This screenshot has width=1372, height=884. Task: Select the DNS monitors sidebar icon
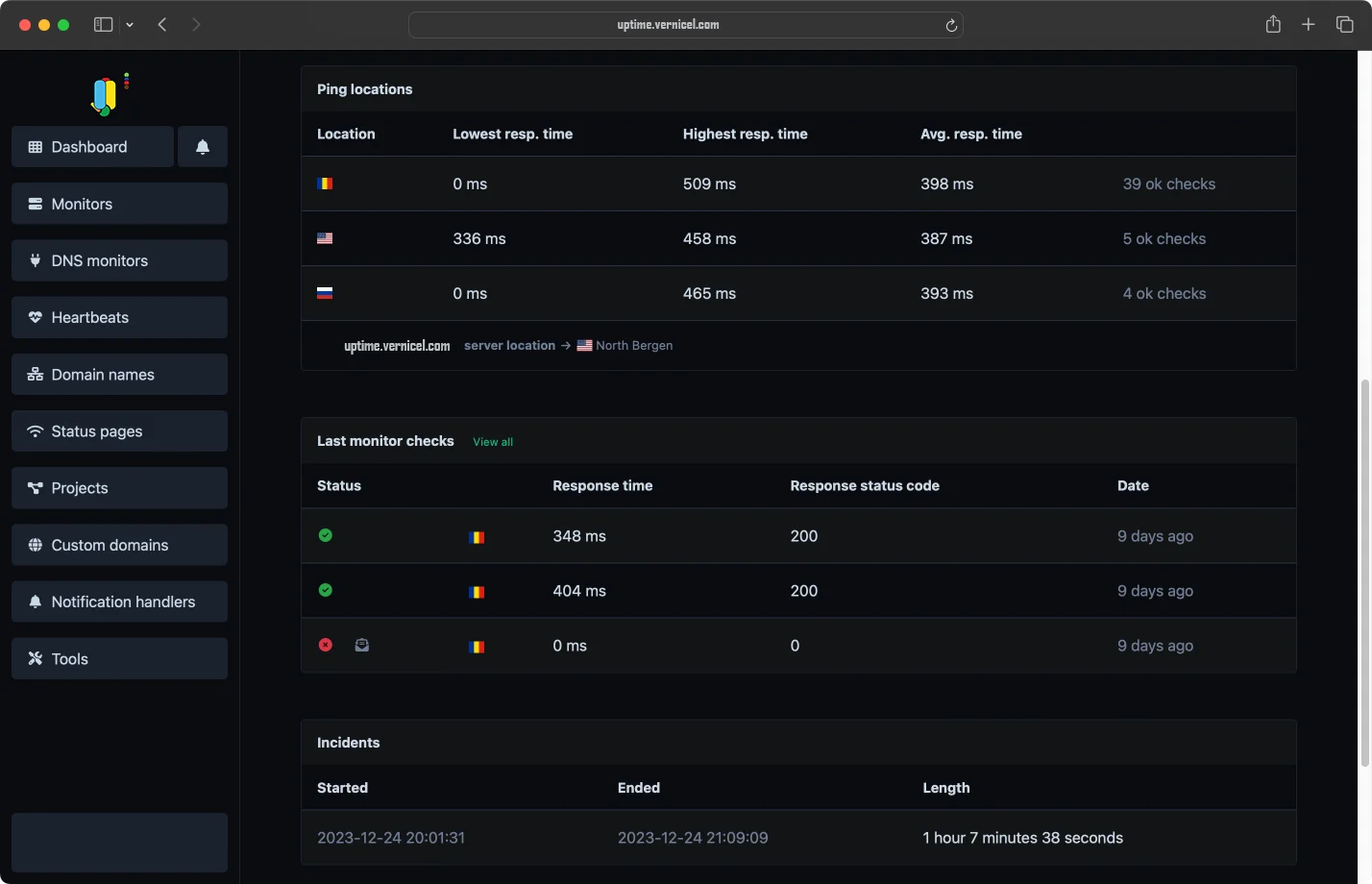click(33, 260)
